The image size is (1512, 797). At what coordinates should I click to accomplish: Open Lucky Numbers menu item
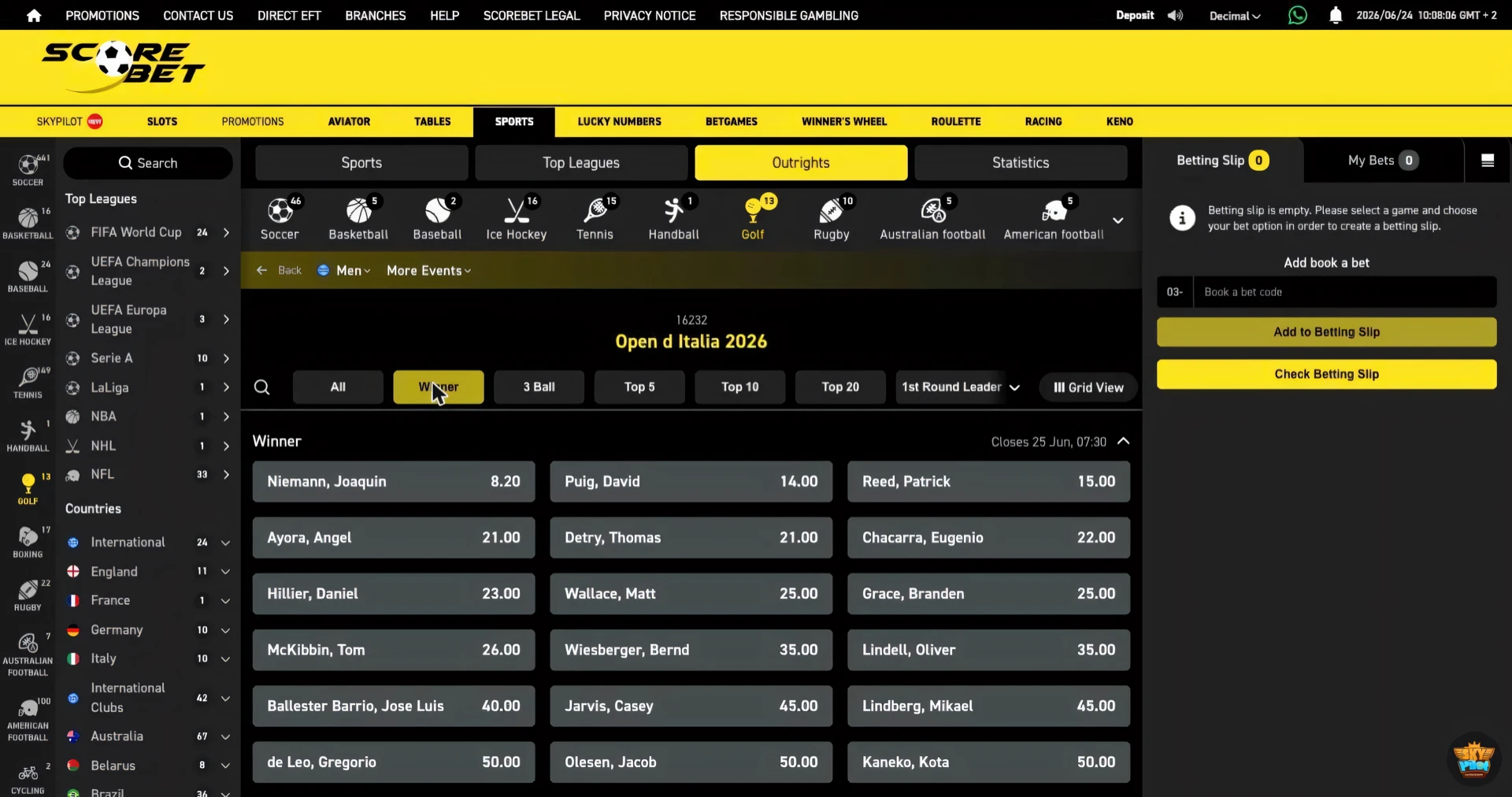click(620, 122)
